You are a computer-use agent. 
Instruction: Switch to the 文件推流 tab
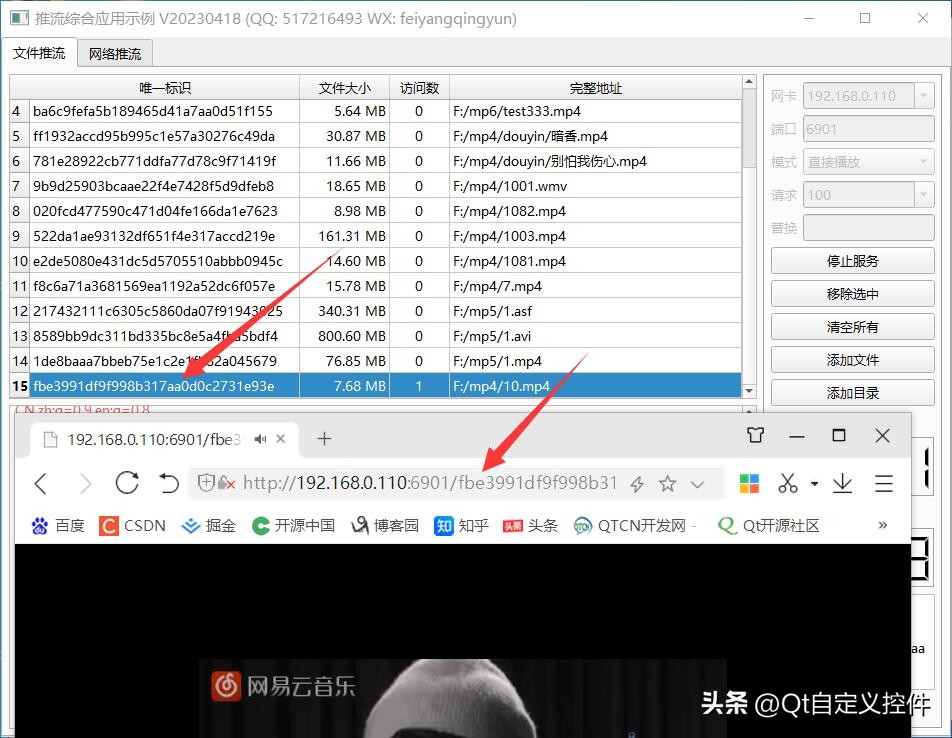[x=40, y=52]
